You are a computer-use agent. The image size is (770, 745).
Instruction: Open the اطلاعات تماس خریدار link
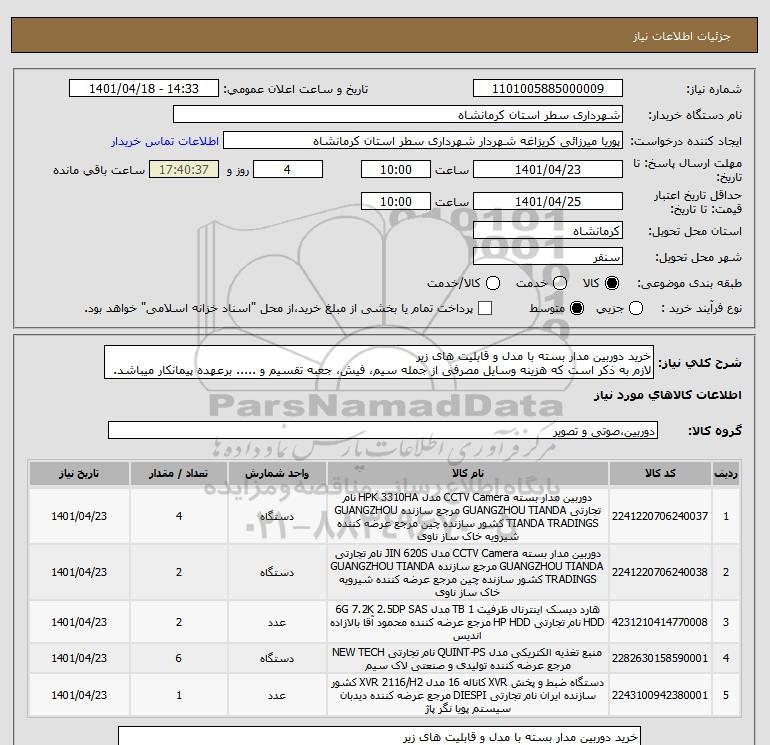click(165, 141)
